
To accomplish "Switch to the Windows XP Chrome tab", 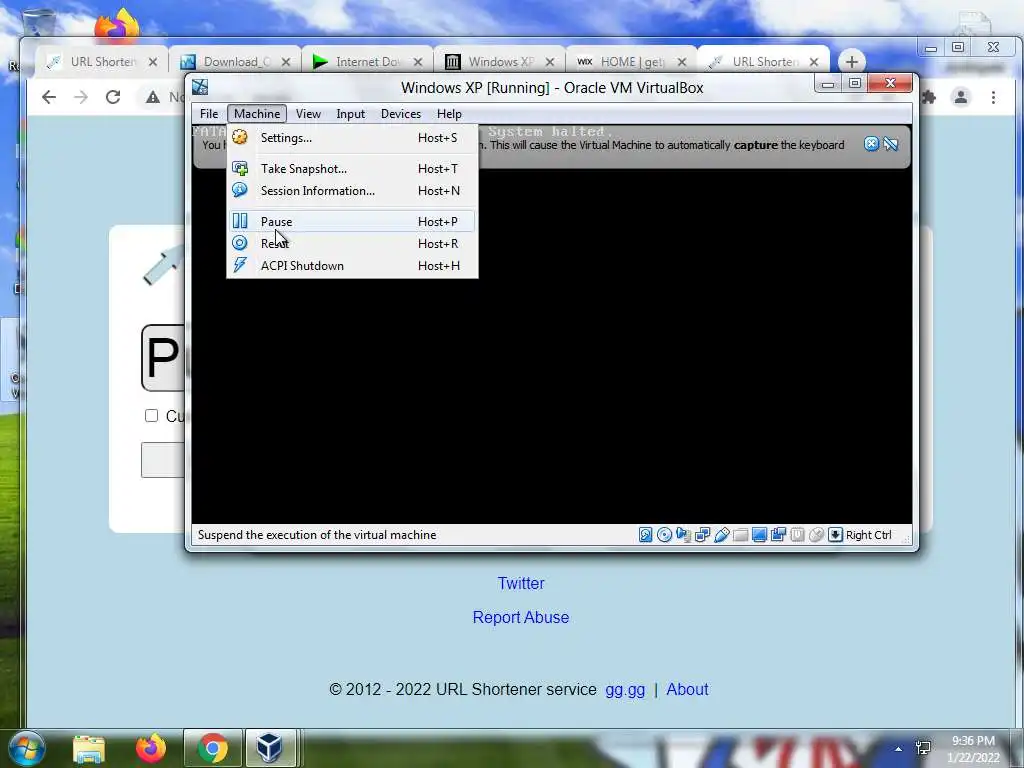I will (x=500, y=62).
